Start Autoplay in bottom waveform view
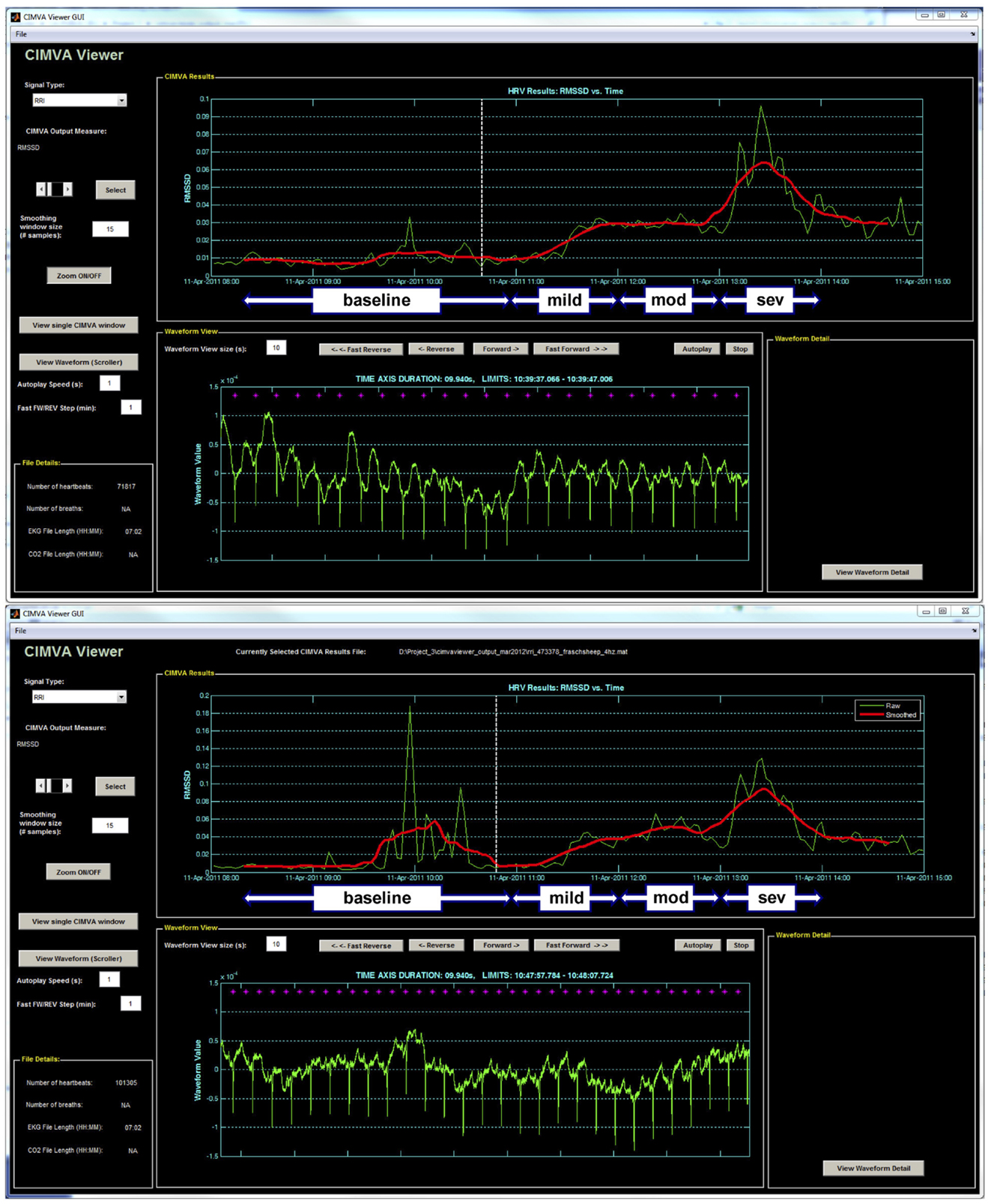The image size is (991, 1204). pyautogui.click(x=698, y=946)
